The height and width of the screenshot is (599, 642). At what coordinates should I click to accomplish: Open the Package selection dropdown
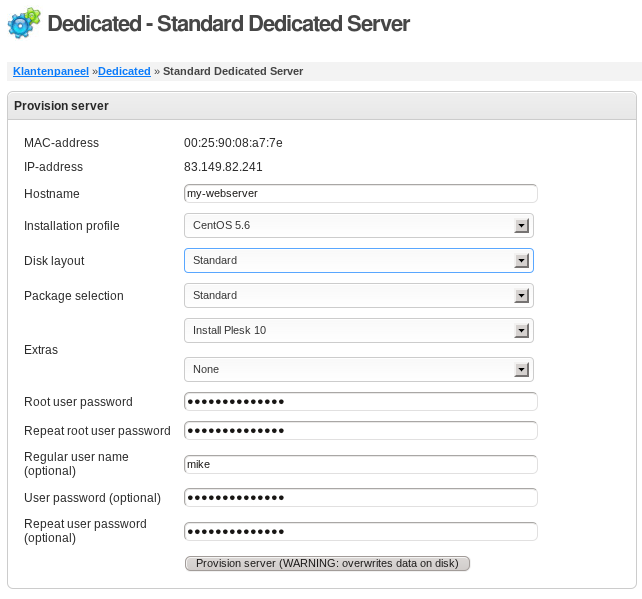click(359, 295)
